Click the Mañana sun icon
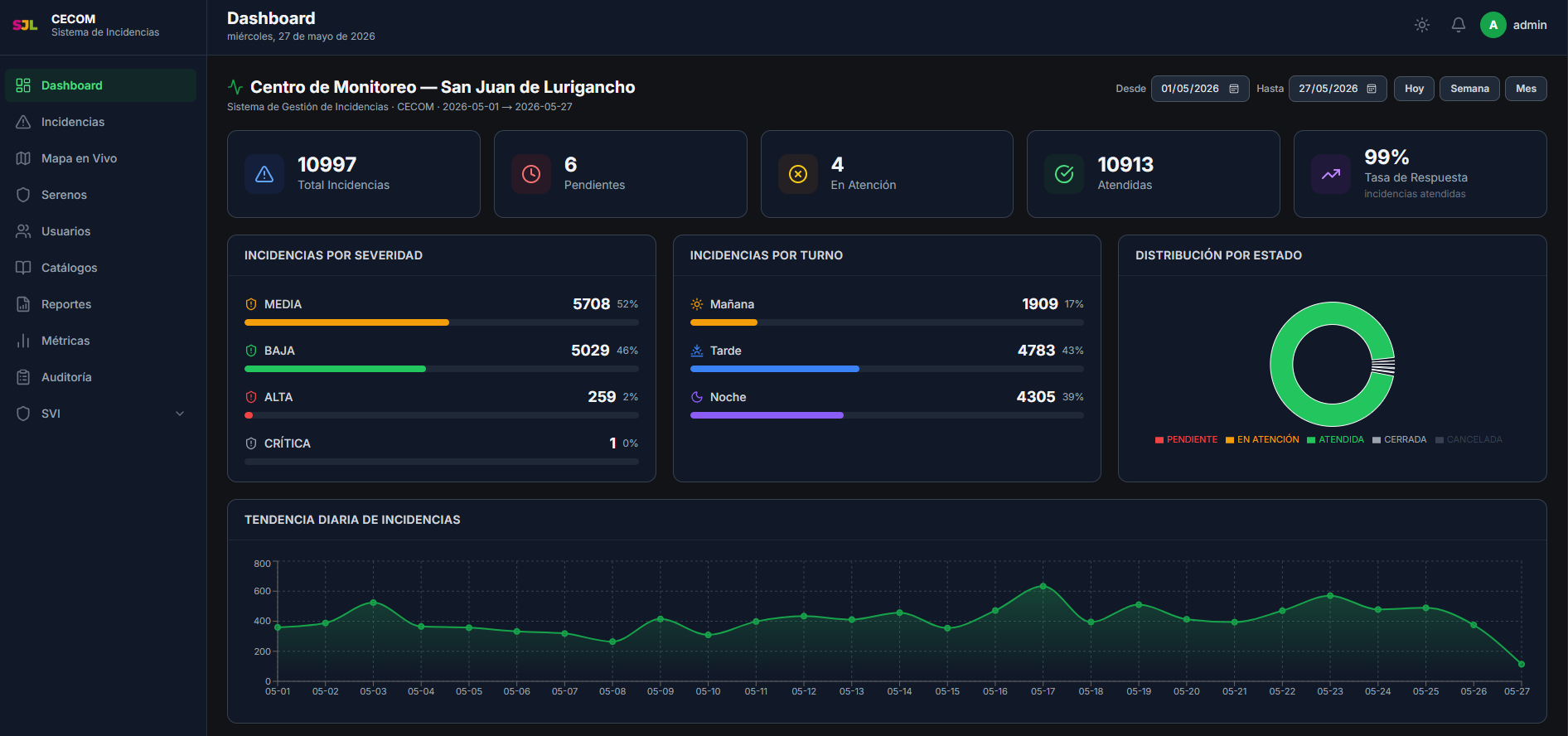Image resolution: width=1568 pixels, height=736 pixels. click(697, 304)
